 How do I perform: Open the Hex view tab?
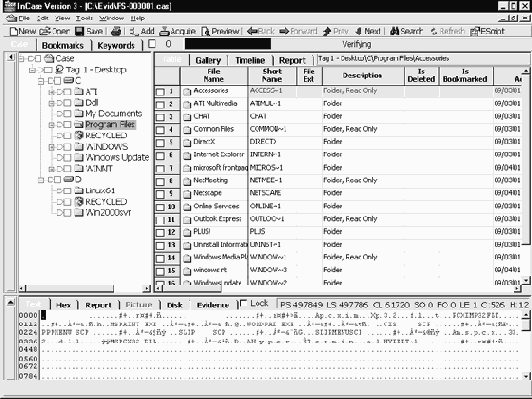pyautogui.click(x=63, y=305)
